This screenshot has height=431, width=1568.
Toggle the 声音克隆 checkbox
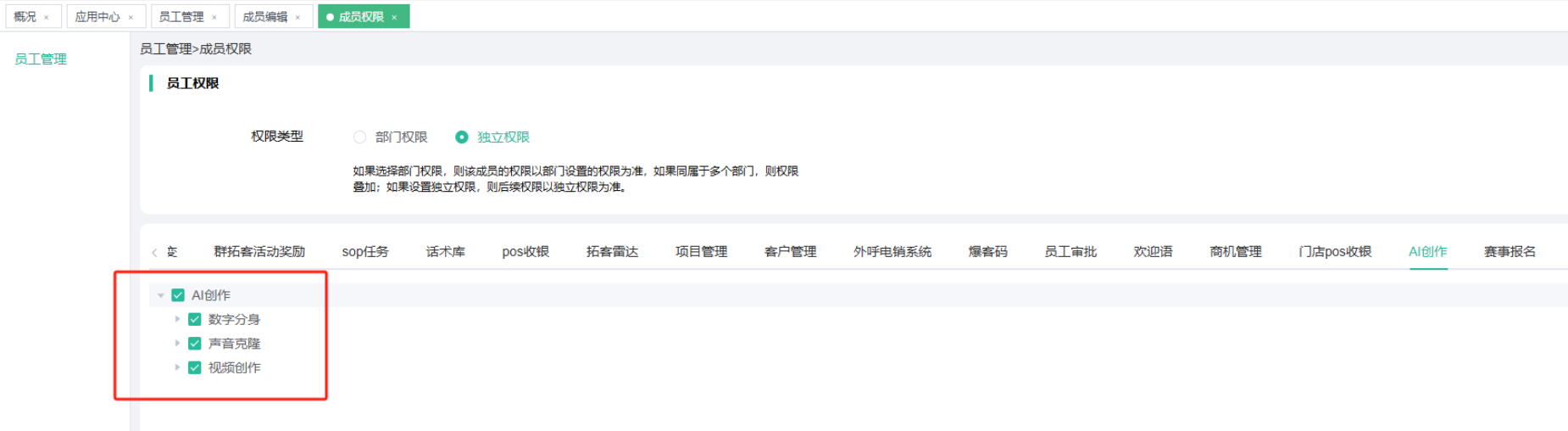195,344
